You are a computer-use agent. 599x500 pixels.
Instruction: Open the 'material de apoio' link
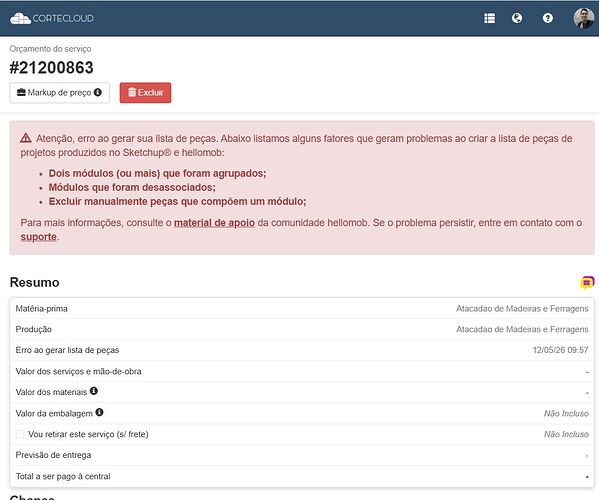214,223
